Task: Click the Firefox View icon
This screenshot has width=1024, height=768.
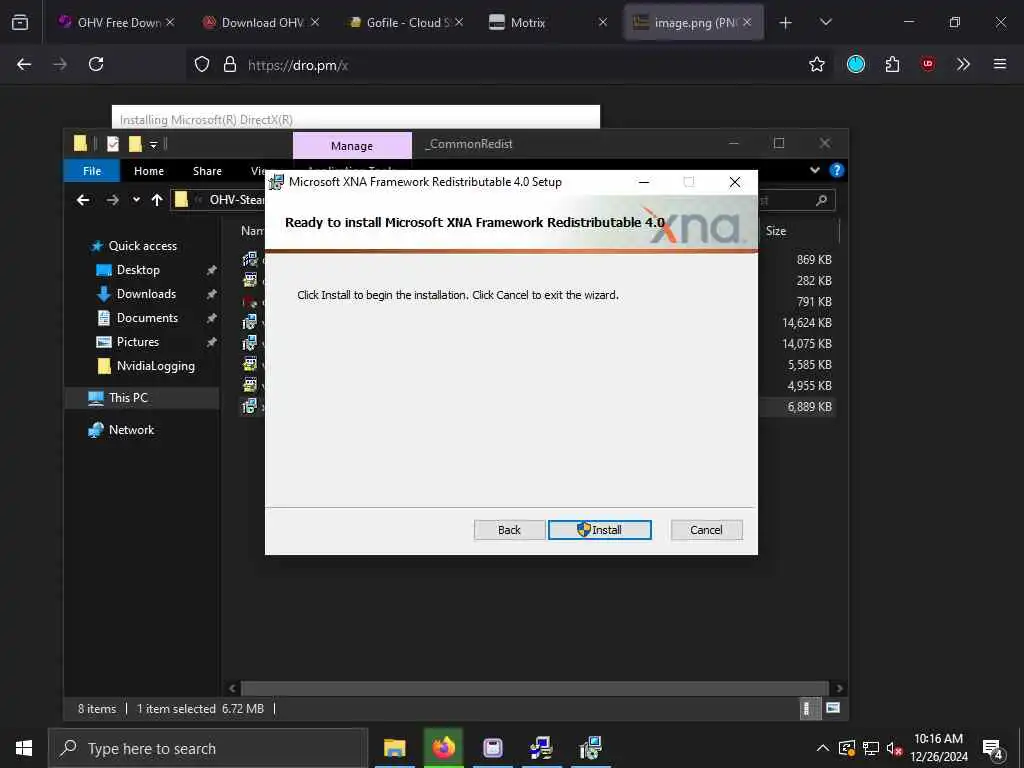Action: (x=20, y=22)
